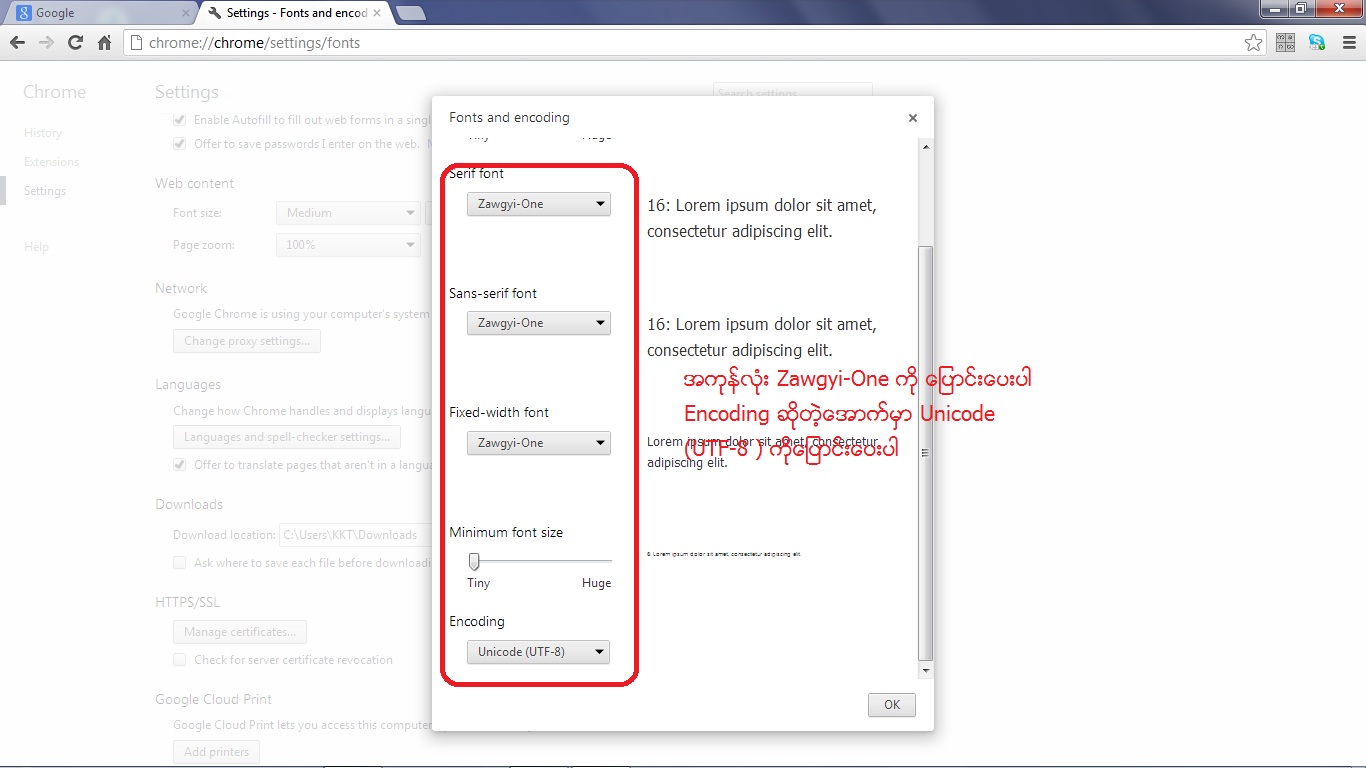Click the page icon in the address bar
This screenshot has height=768, width=1366.
136,43
